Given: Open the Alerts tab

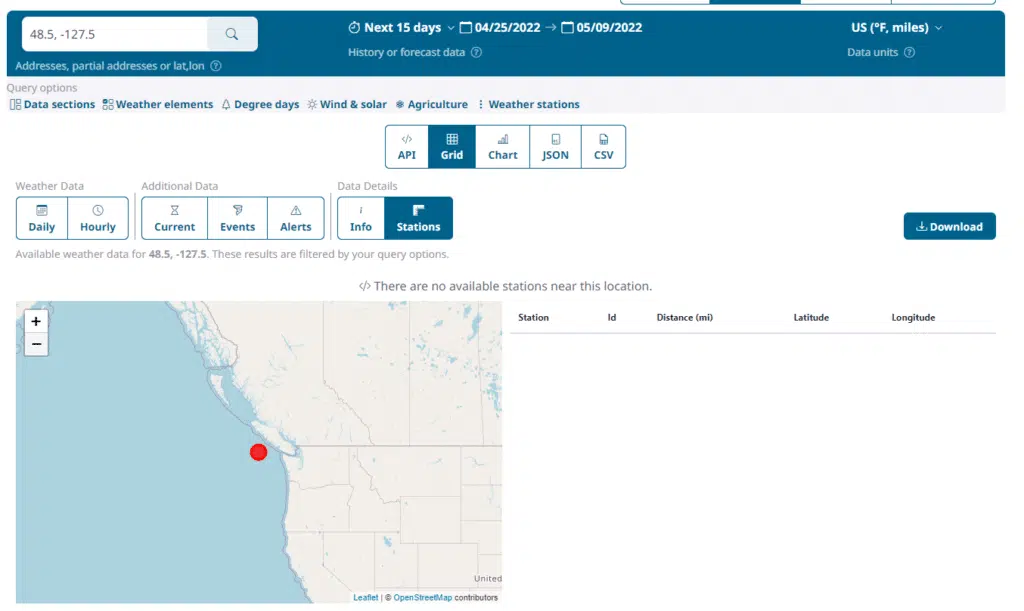Looking at the screenshot, I should coord(296,218).
